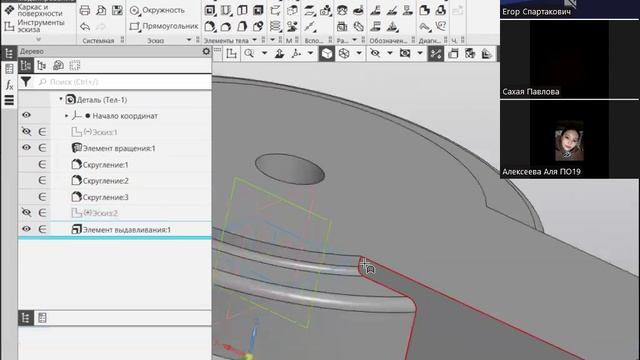The width and height of the screenshot is (640, 360).
Task: Switch to the model tree side tab
Action: click(9, 53)
